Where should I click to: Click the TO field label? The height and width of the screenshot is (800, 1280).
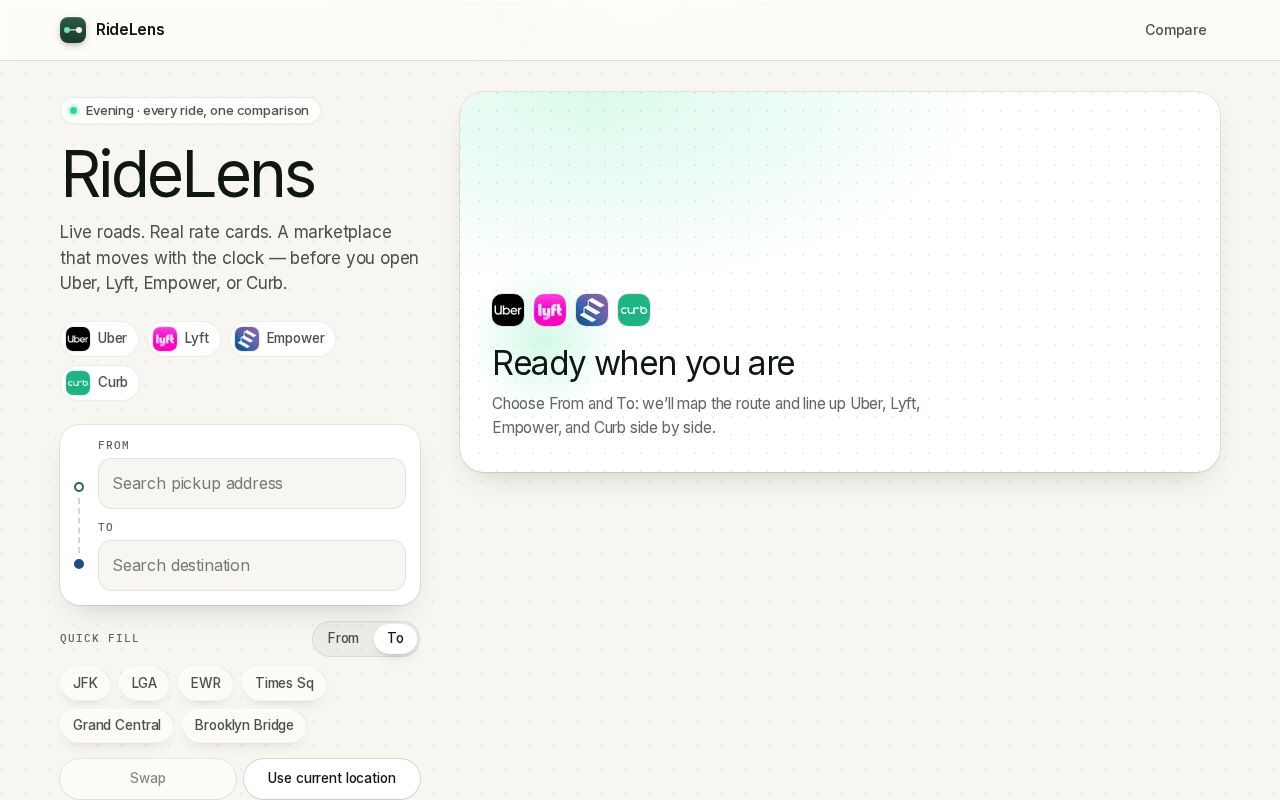106,527
